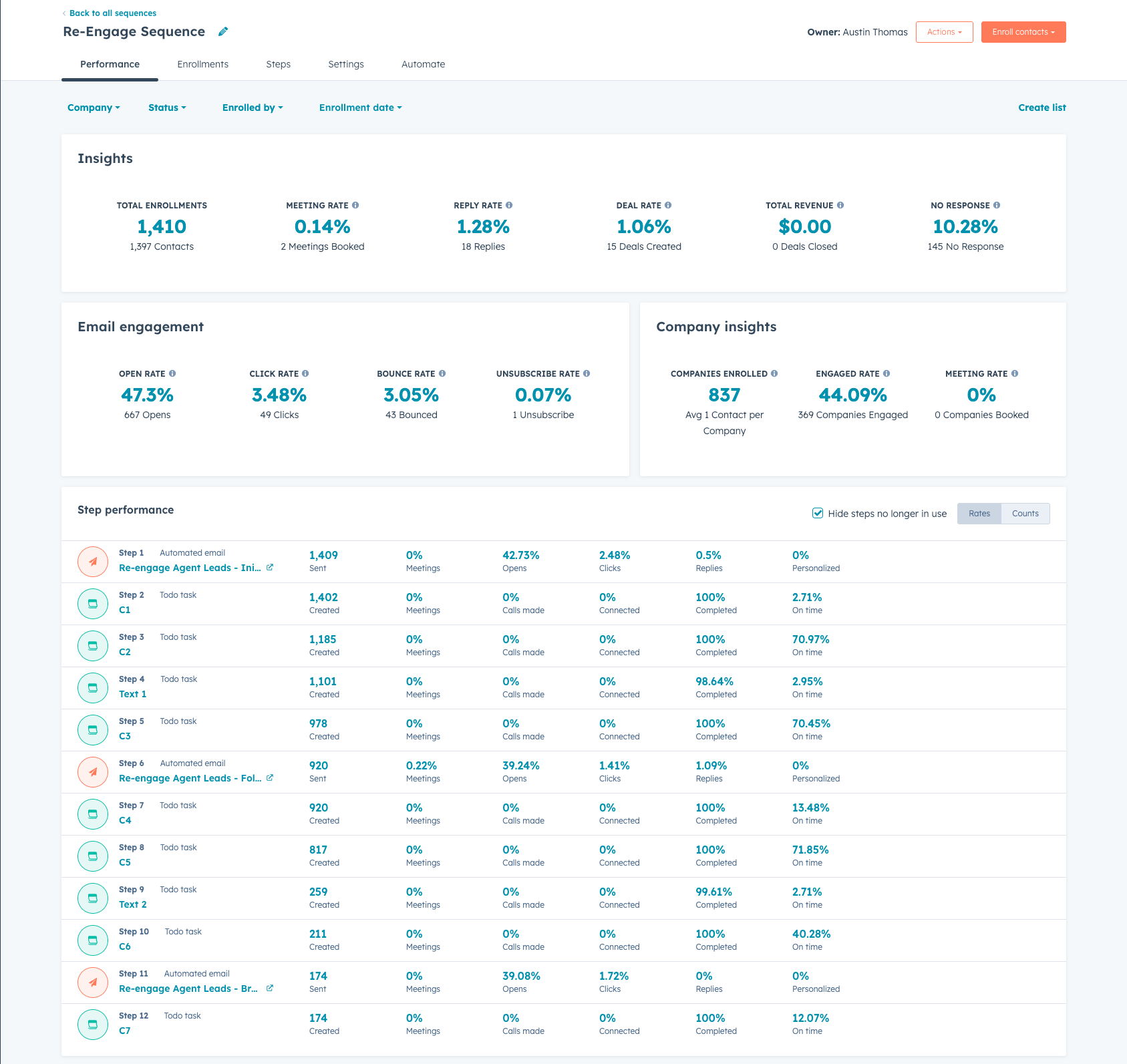Screen dimensions: 1127x1064
Task: Click the Company insights Meeting Rate info icon
Action: 1015,373
